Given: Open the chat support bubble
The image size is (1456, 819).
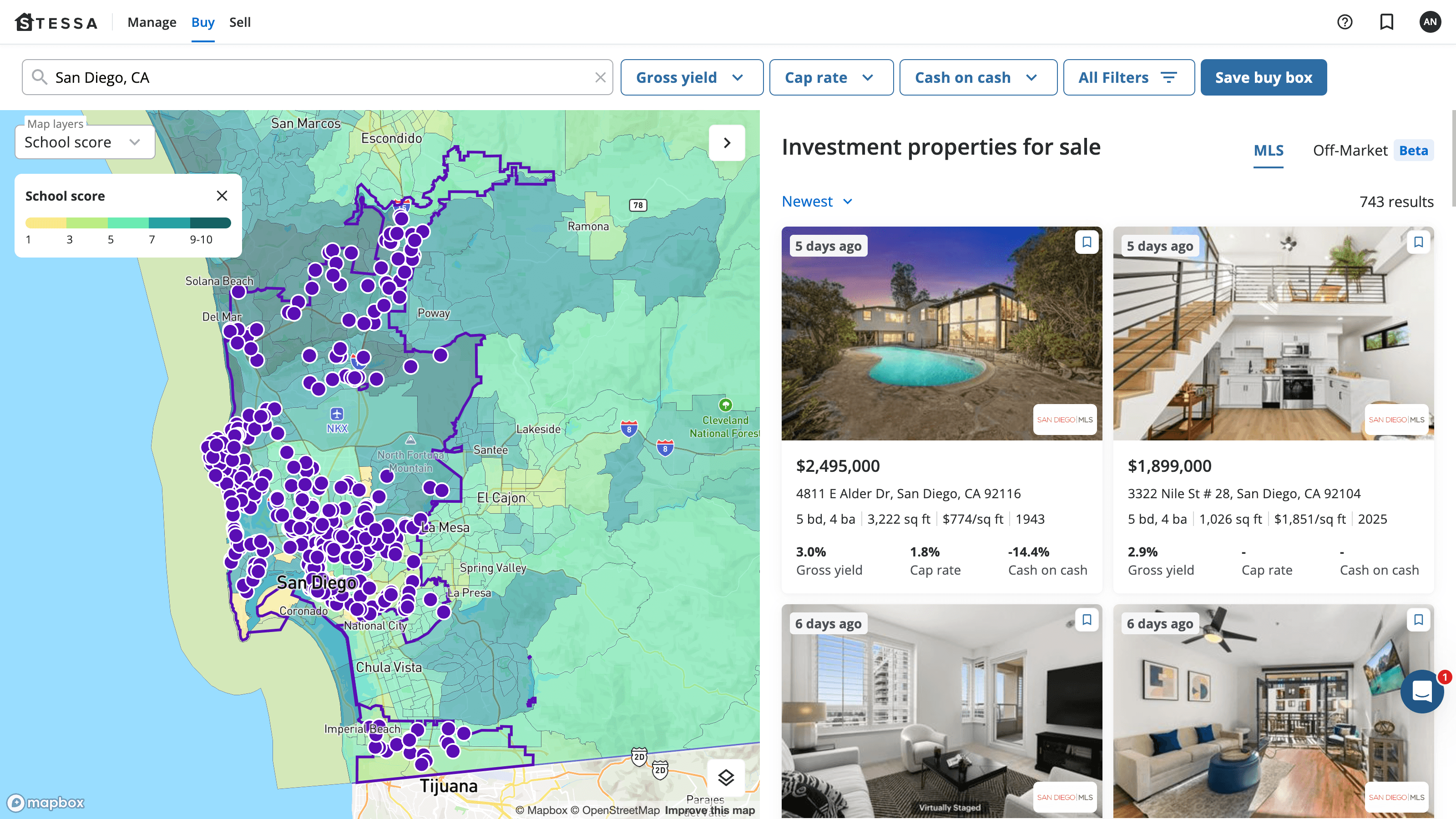Looking at the screenshot, I should click(1422, 691).
